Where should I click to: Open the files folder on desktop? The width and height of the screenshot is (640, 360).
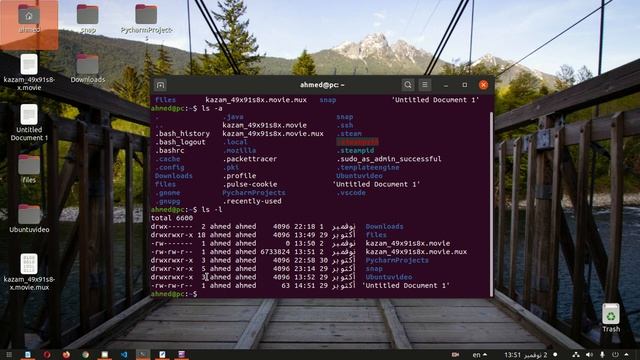[29, 169]
